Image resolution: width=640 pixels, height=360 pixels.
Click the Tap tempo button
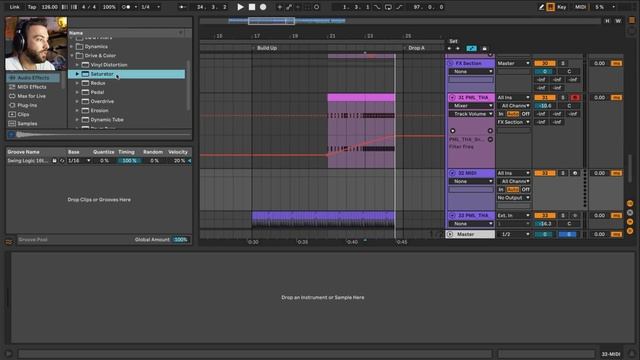[x=32, y=7]
